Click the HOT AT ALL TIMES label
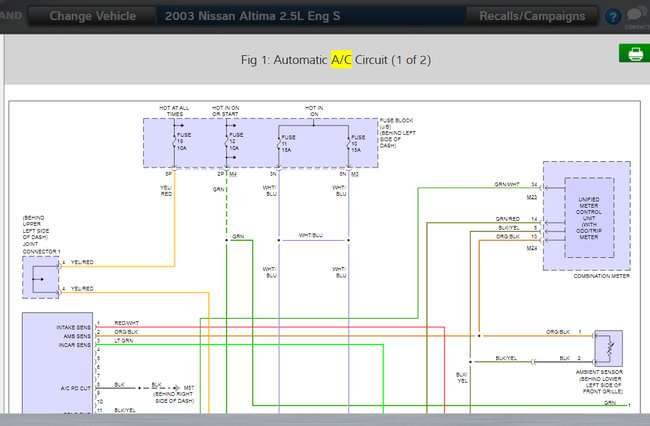The height and width of the screenshot is (426, 650). (x=174, y=111)
